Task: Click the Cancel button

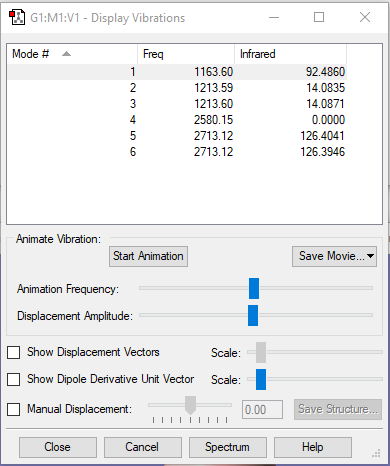Action: point(143,447)
